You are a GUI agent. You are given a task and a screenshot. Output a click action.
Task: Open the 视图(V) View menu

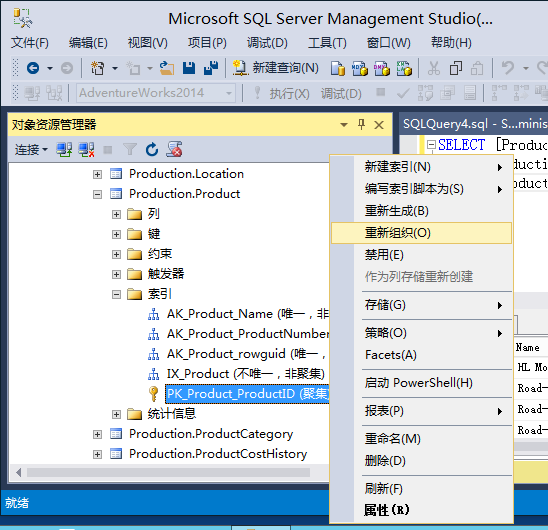(x=147, y=43)
